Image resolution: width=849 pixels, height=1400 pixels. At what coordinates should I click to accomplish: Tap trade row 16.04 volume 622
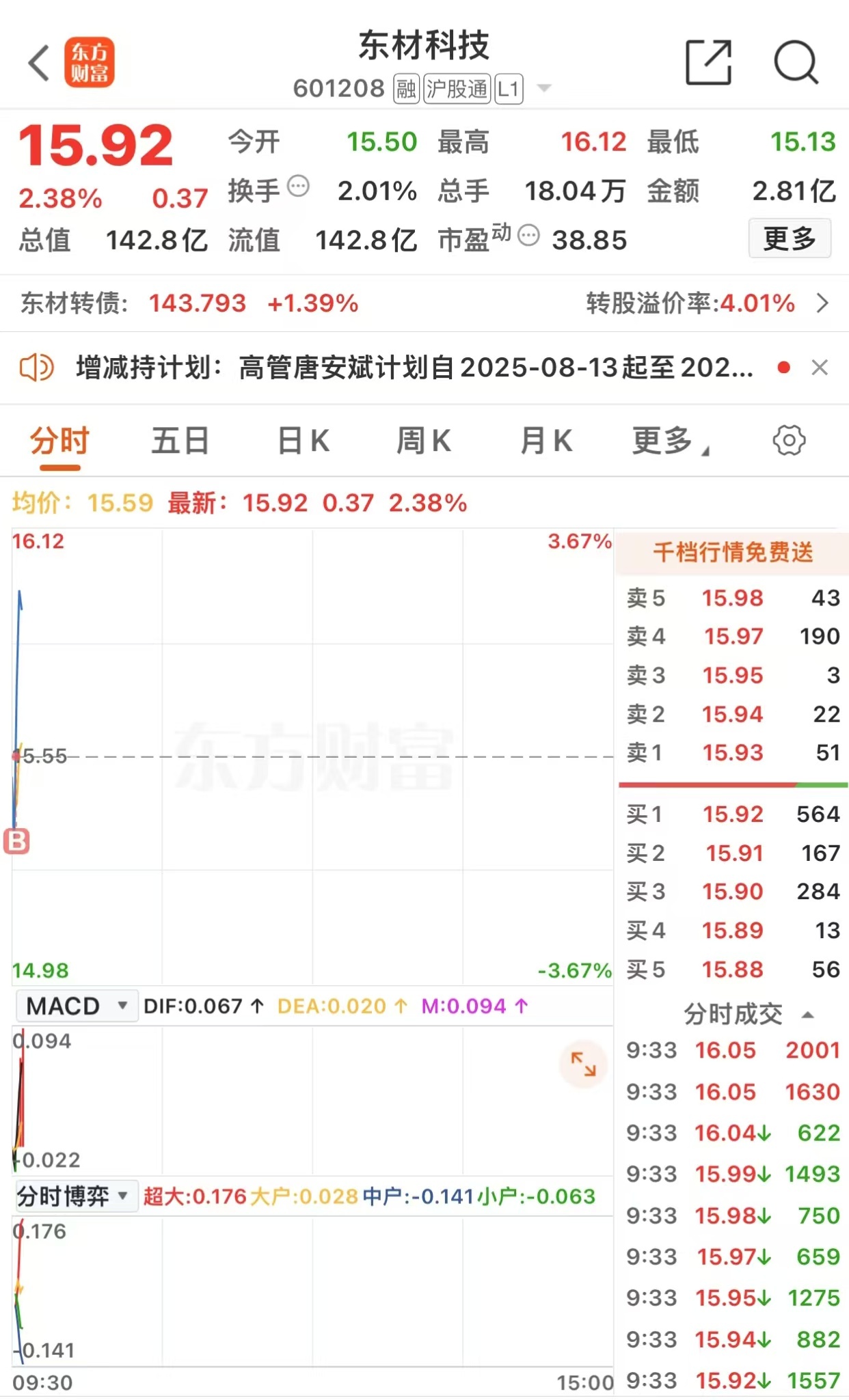[733, 1133]
